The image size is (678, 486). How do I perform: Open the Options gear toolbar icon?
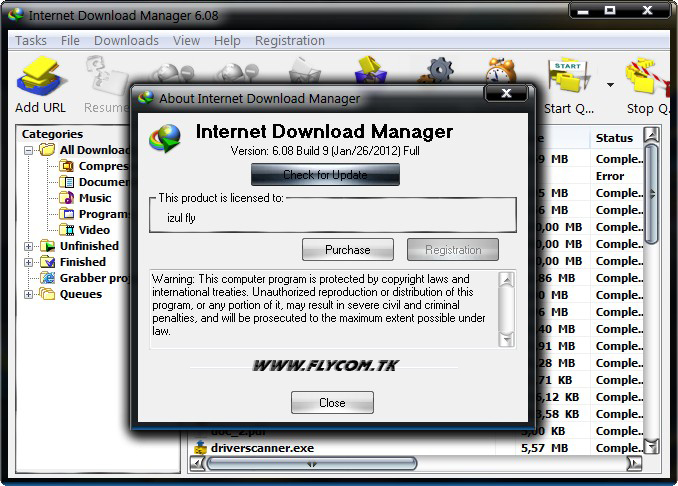click(436, 70)
